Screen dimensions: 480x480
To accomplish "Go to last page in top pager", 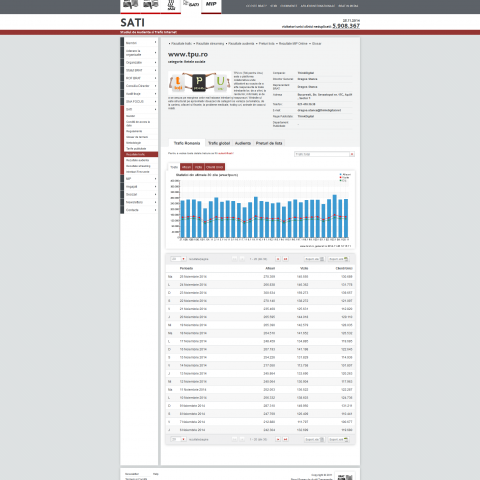I will click(x=285, y=259).
